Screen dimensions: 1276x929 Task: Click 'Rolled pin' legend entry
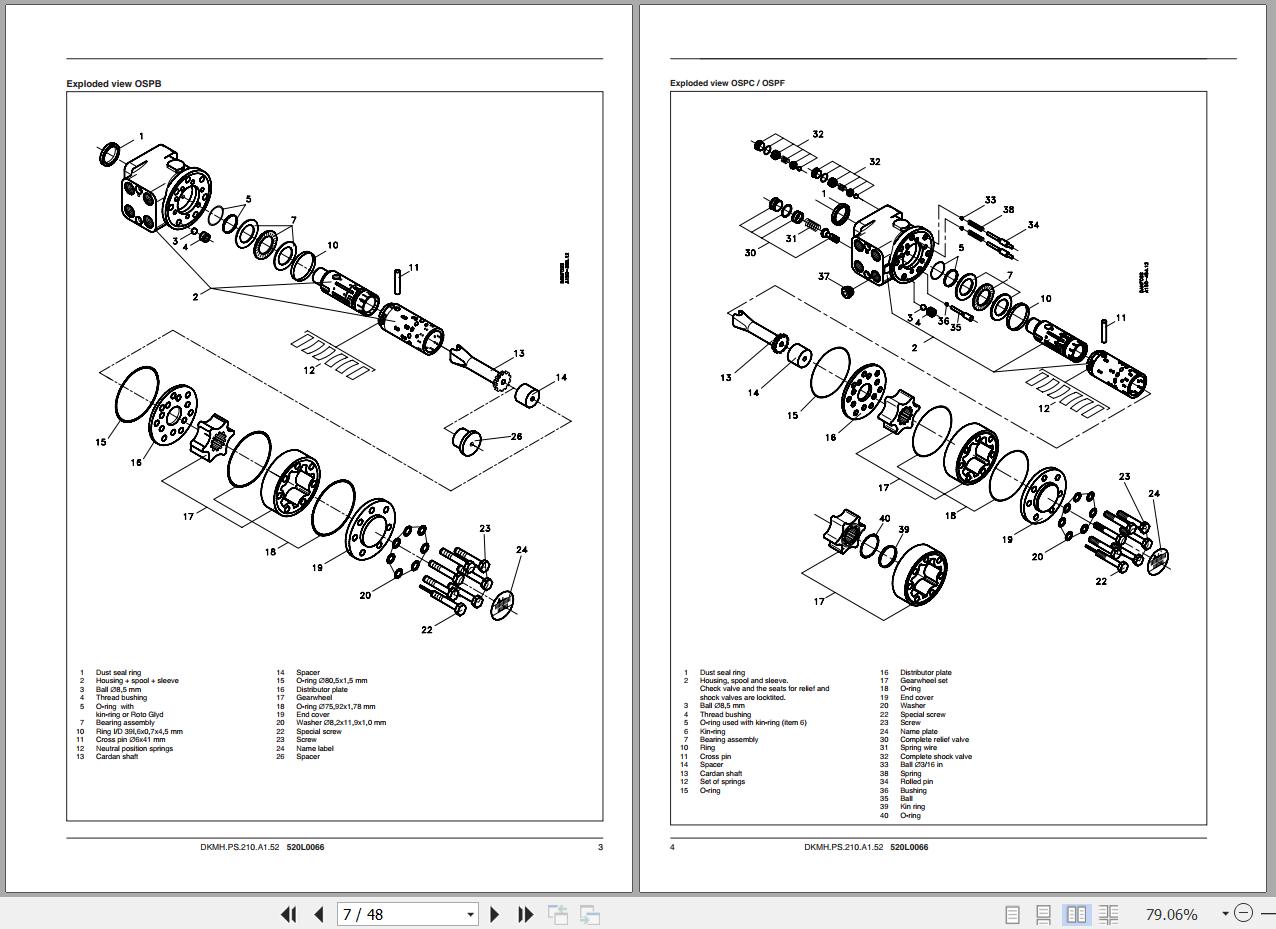pyautogui.click(x=916, y=782)
